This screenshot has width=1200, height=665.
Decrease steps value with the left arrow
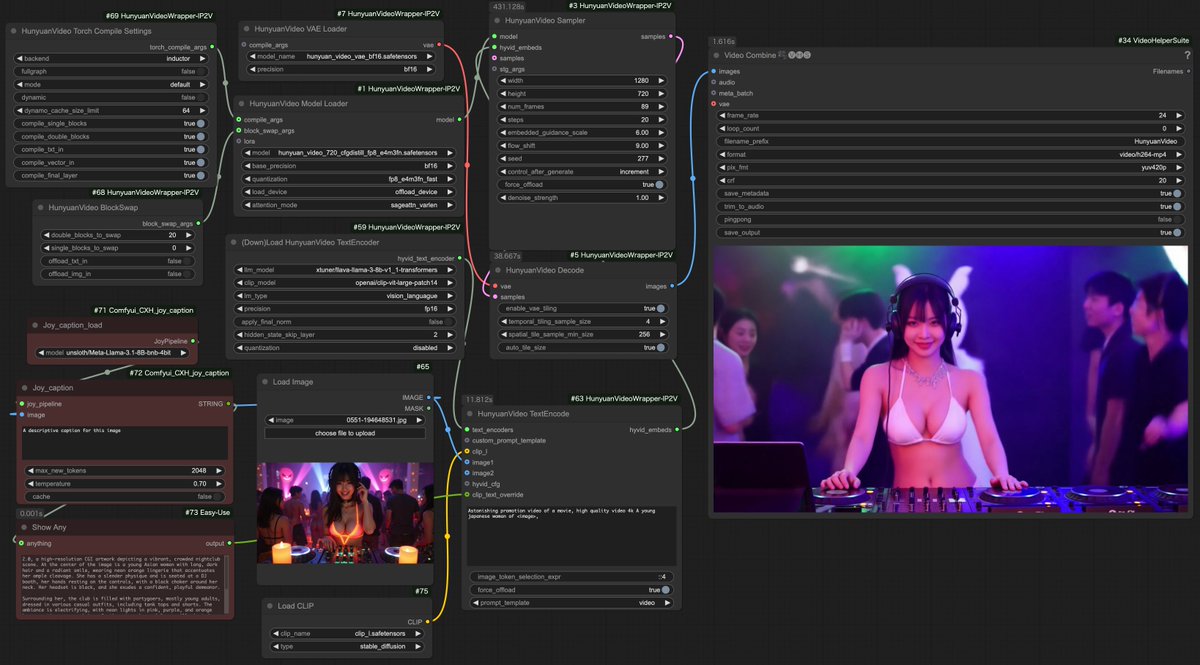pyautogui.click(x=506, y=119)
